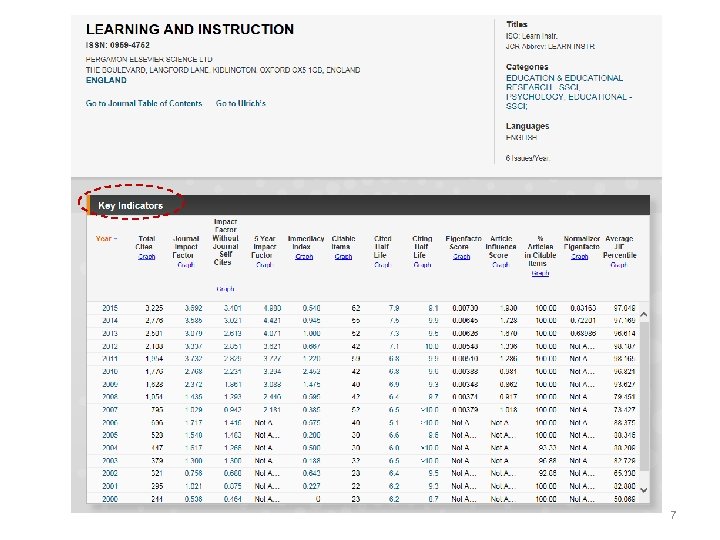
Task: Click the table scrollbar up arrow
Action: pos(644,315)
